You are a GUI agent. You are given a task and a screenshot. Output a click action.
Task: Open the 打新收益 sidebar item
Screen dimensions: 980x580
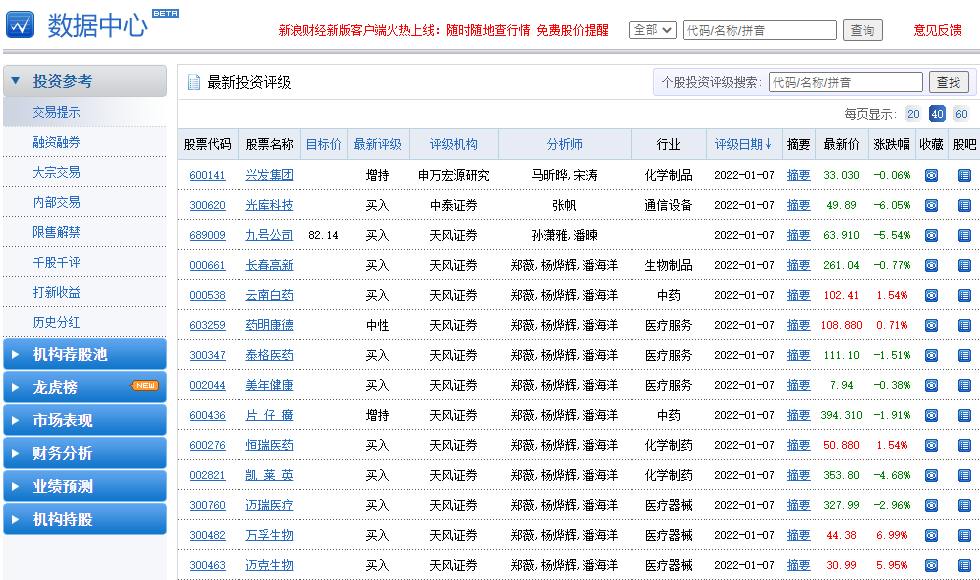56,292
